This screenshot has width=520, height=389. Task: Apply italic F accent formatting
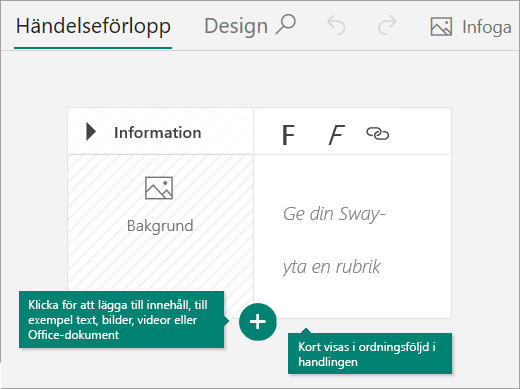336,135
